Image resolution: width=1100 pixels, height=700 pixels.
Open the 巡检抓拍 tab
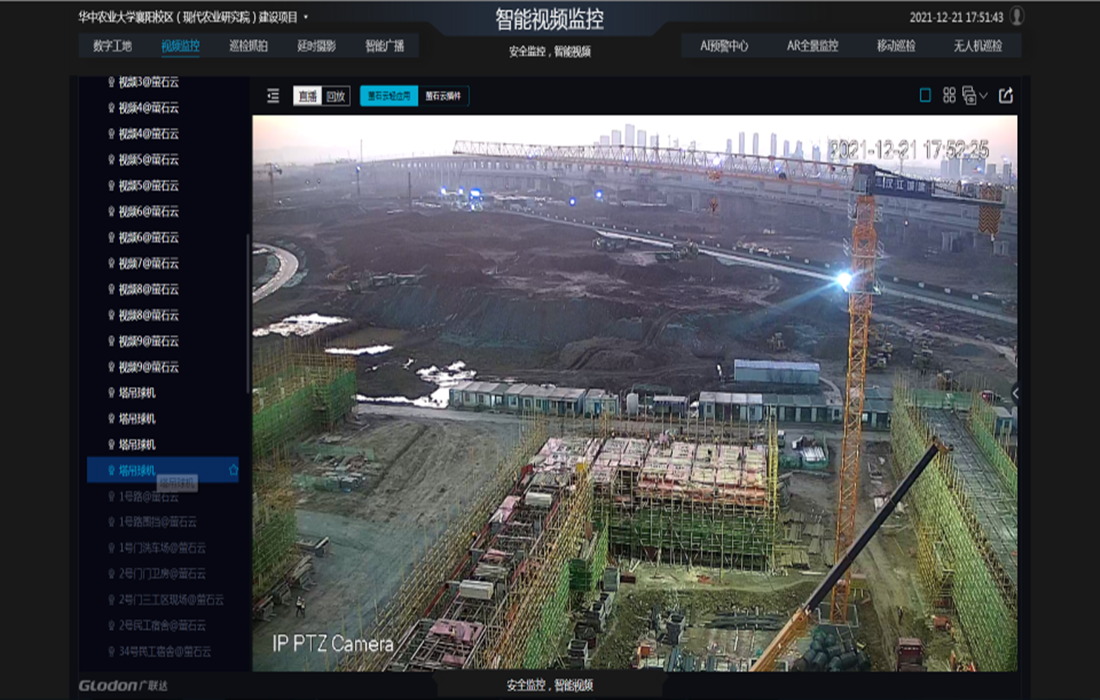(247, 44)
